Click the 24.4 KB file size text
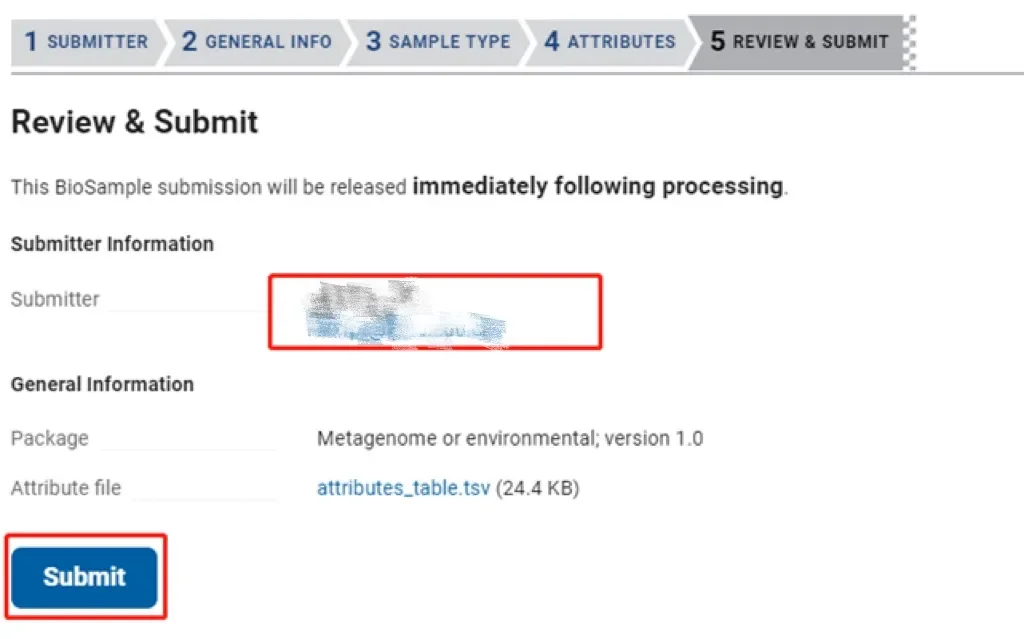Viewport: 1024px width, 639px height. coord(538,489)
